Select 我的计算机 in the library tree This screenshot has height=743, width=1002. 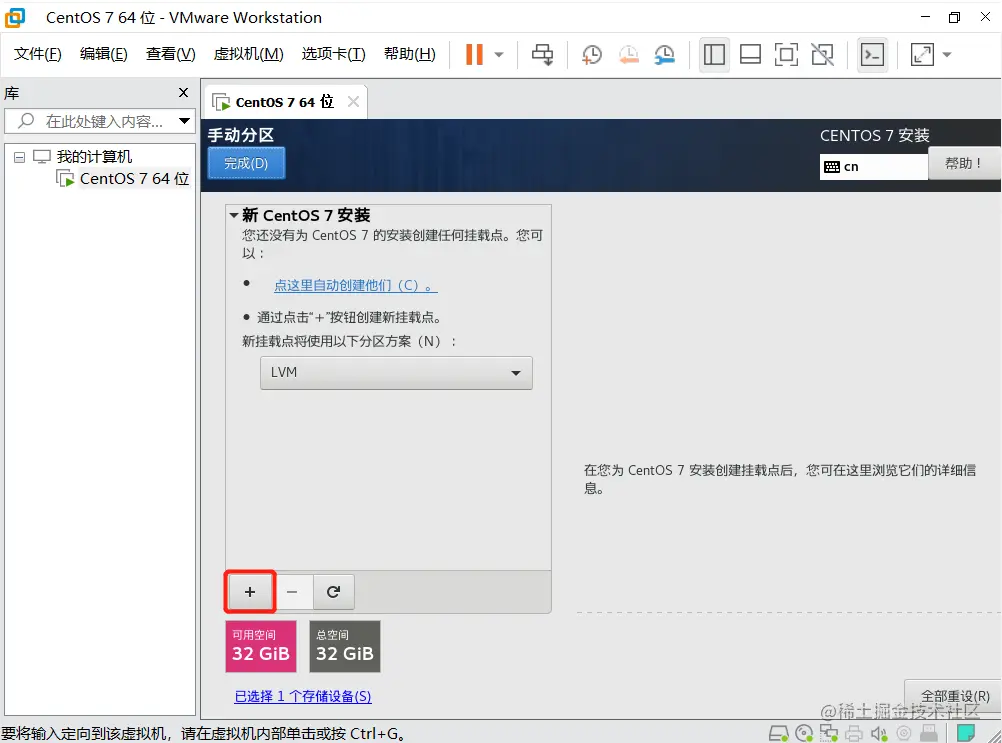[x=94, y=157]
